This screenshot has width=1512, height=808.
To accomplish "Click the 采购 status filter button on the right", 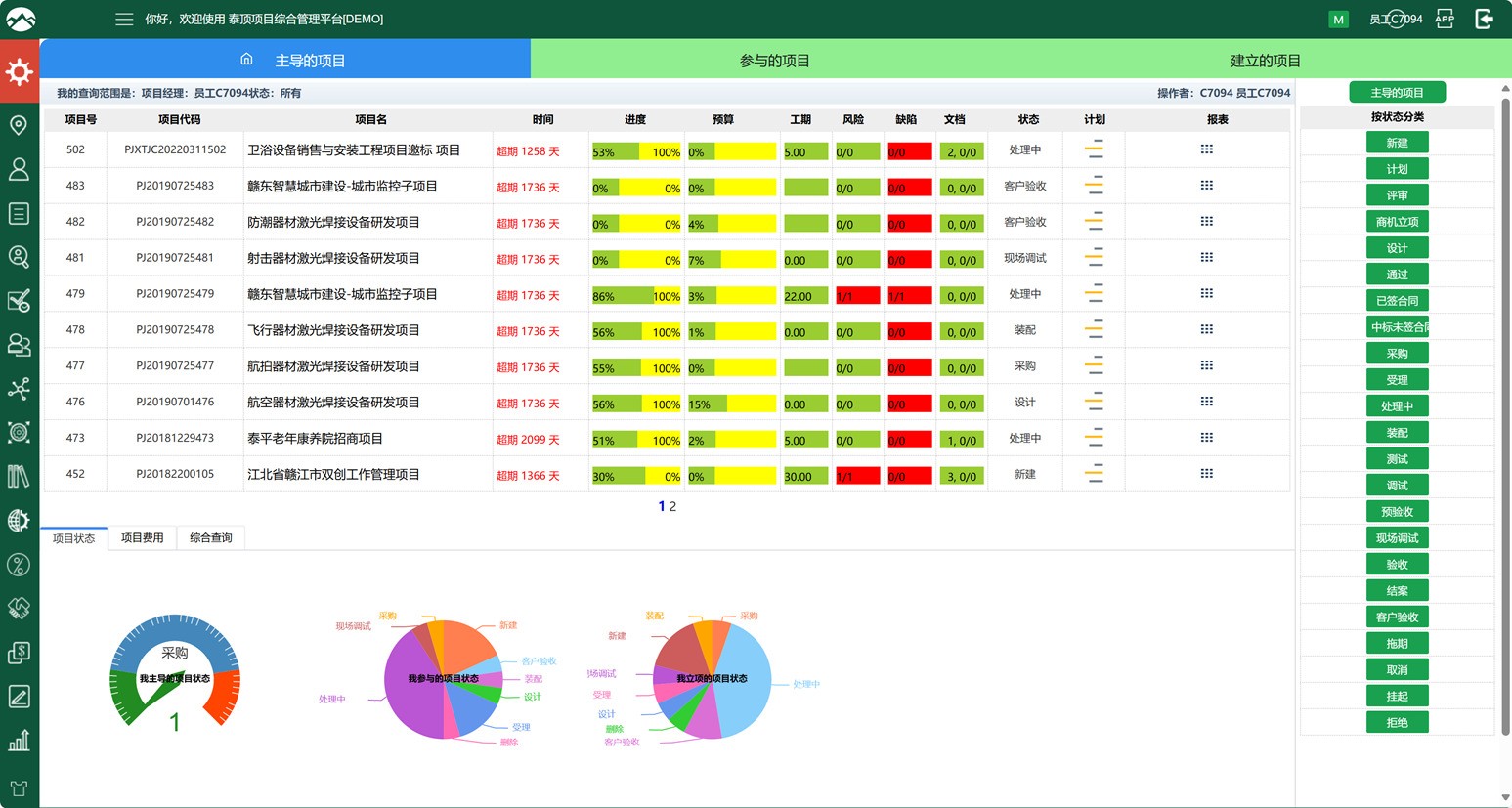I will pos(1397,353).
